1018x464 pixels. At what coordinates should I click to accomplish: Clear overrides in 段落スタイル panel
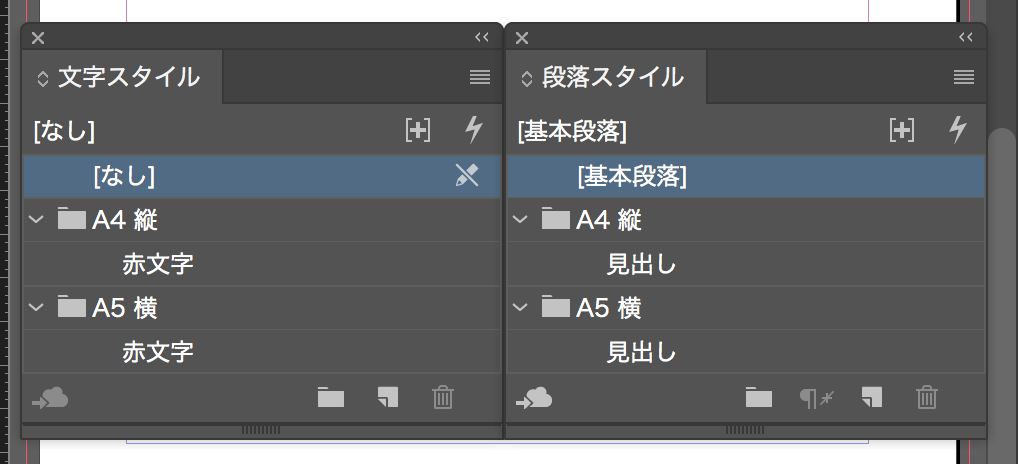tap(816, 397)
